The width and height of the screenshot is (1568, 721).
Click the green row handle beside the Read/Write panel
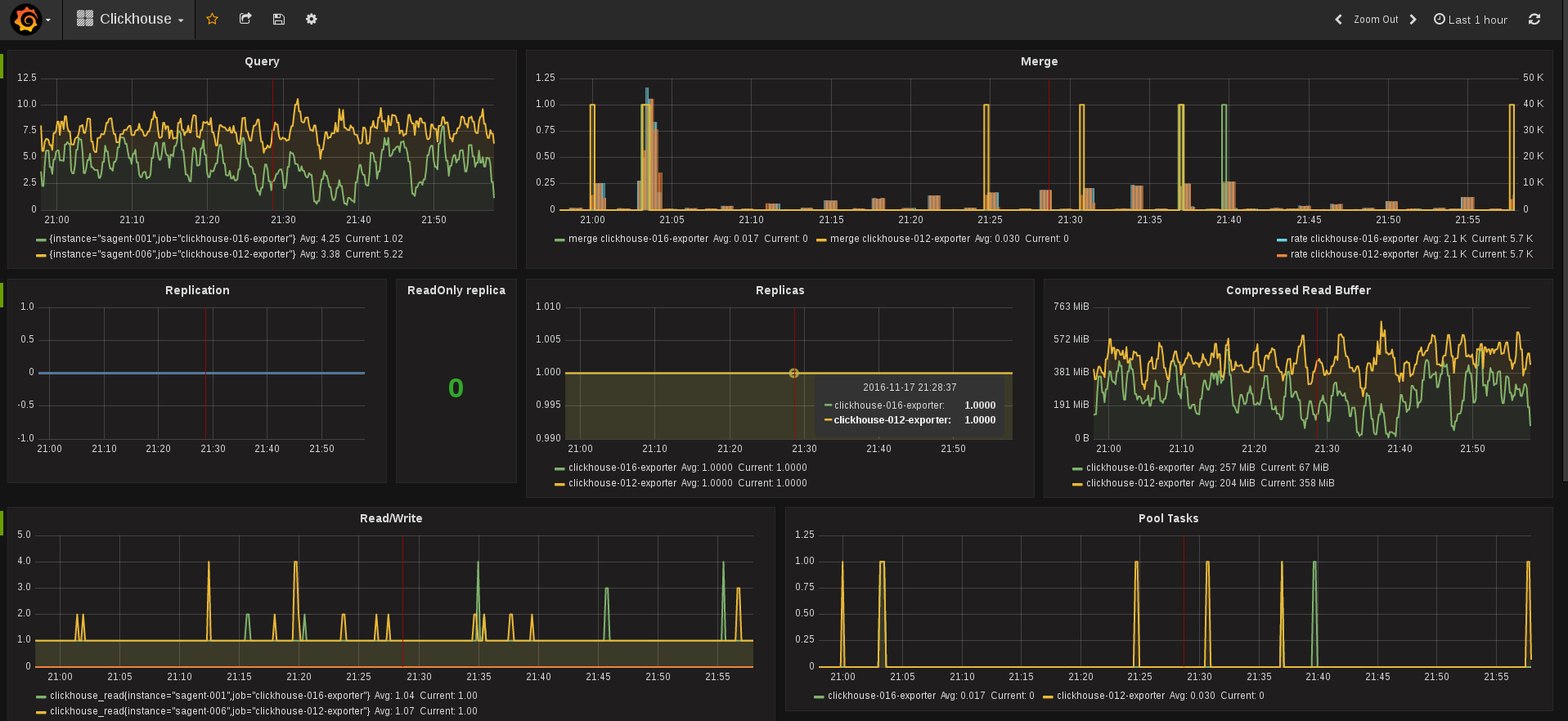(2, 523)
